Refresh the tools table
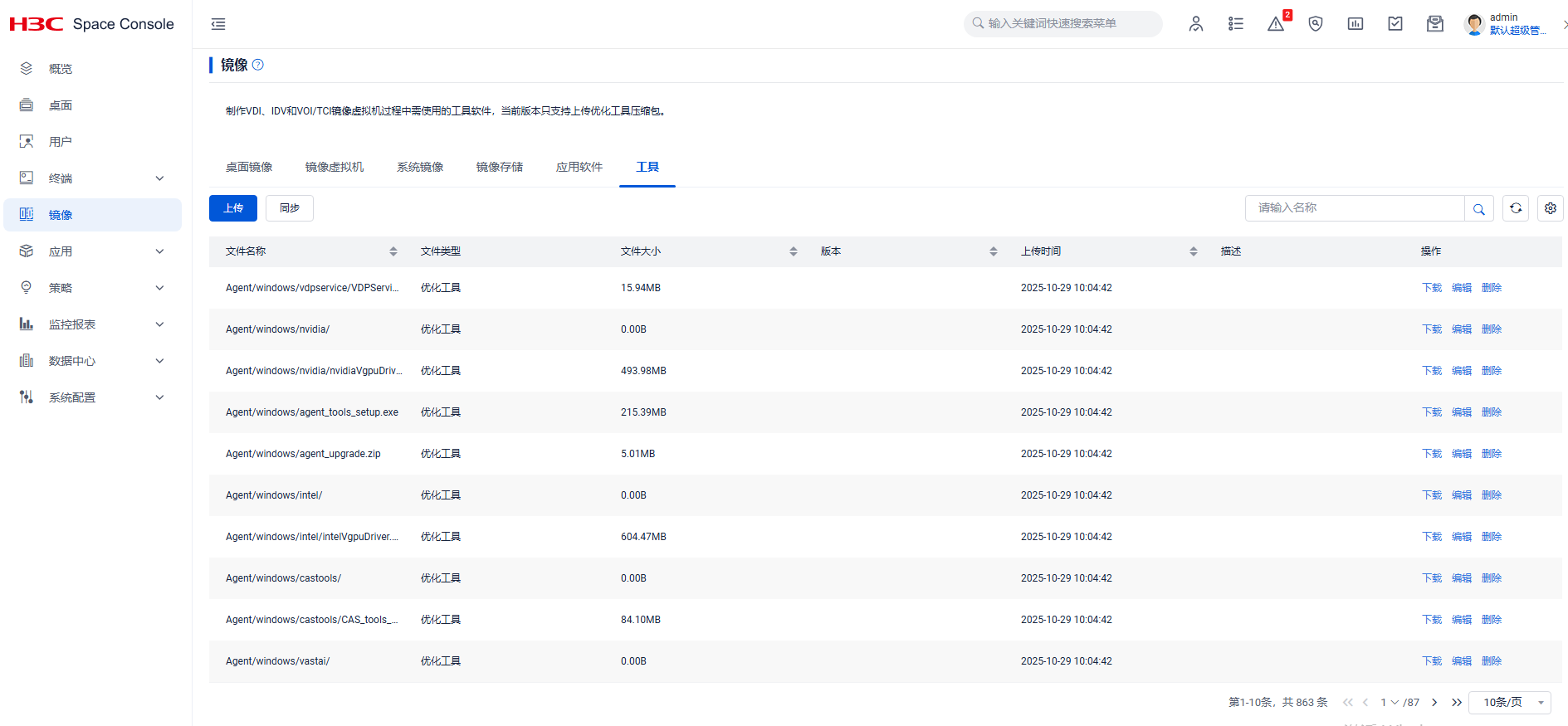 coord(1516,208)
